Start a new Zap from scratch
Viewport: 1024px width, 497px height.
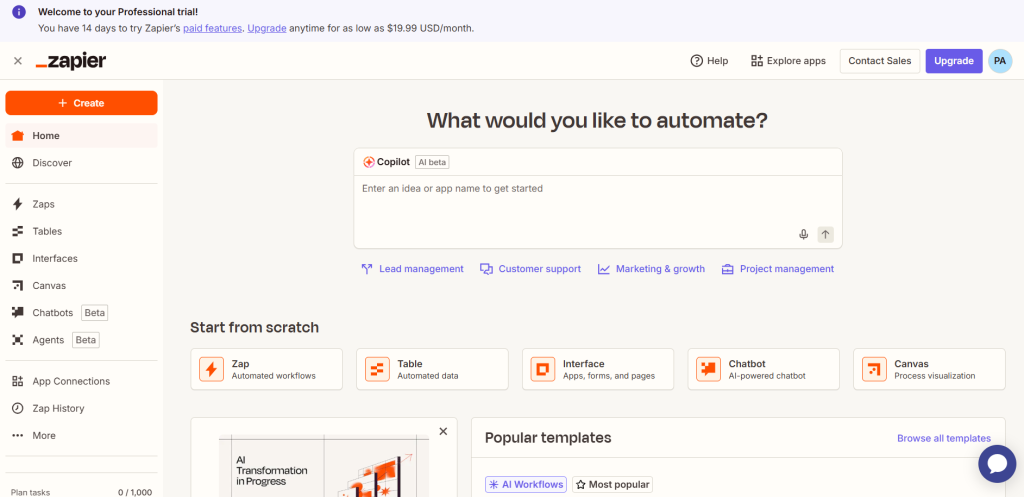tap(266, 369)
